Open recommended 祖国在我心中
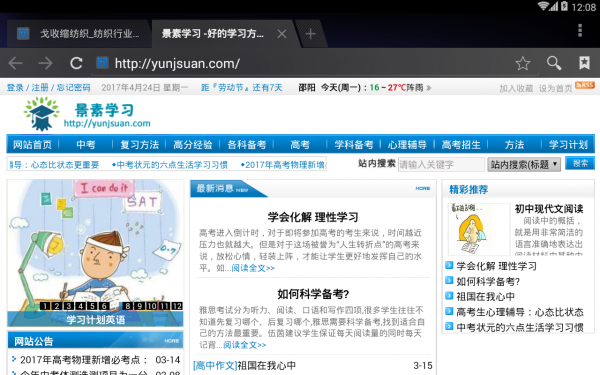This screenshot has height=375, width=600. pyautogui.click(x=485, y=297)
